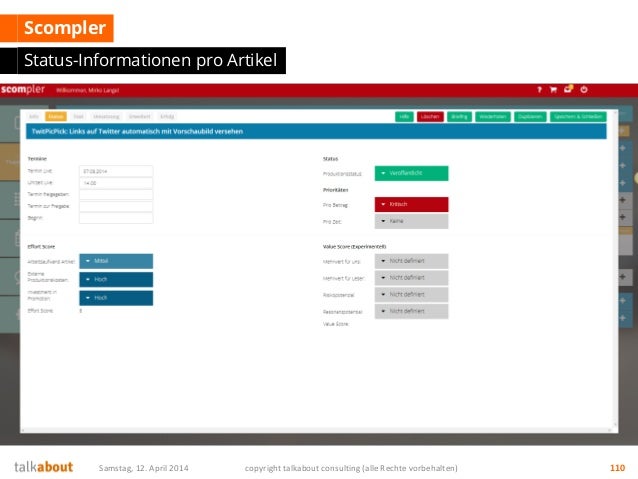Image resolution: width=638 pixels, height=479 pixels.
Task: Click the Duplizieren button
Action: pyautogui.click(x=530, y=117)
